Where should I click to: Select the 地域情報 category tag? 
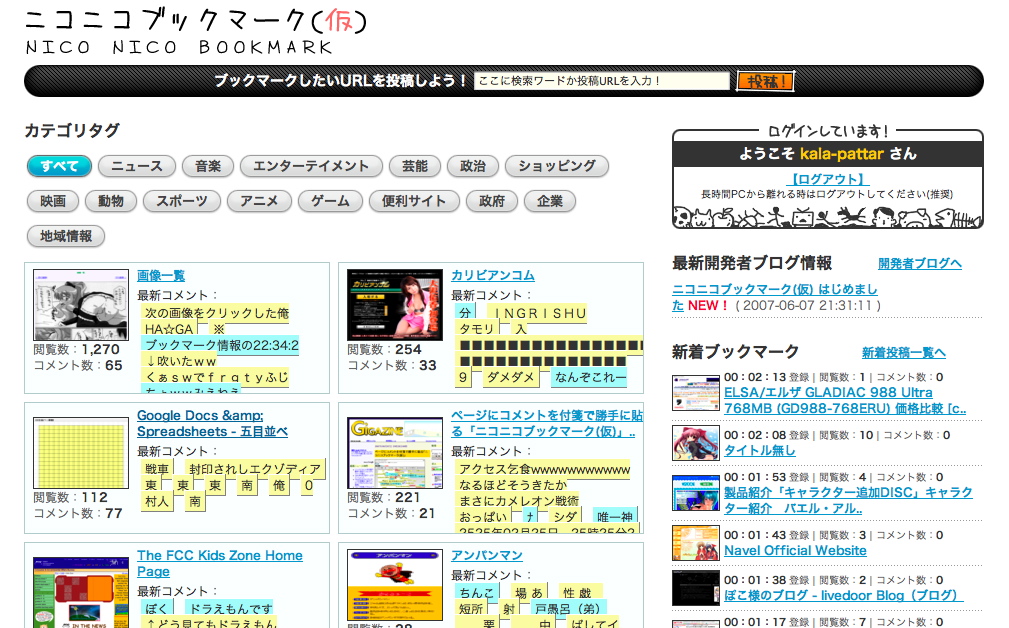pyautogui.click(x=66, y=236)
